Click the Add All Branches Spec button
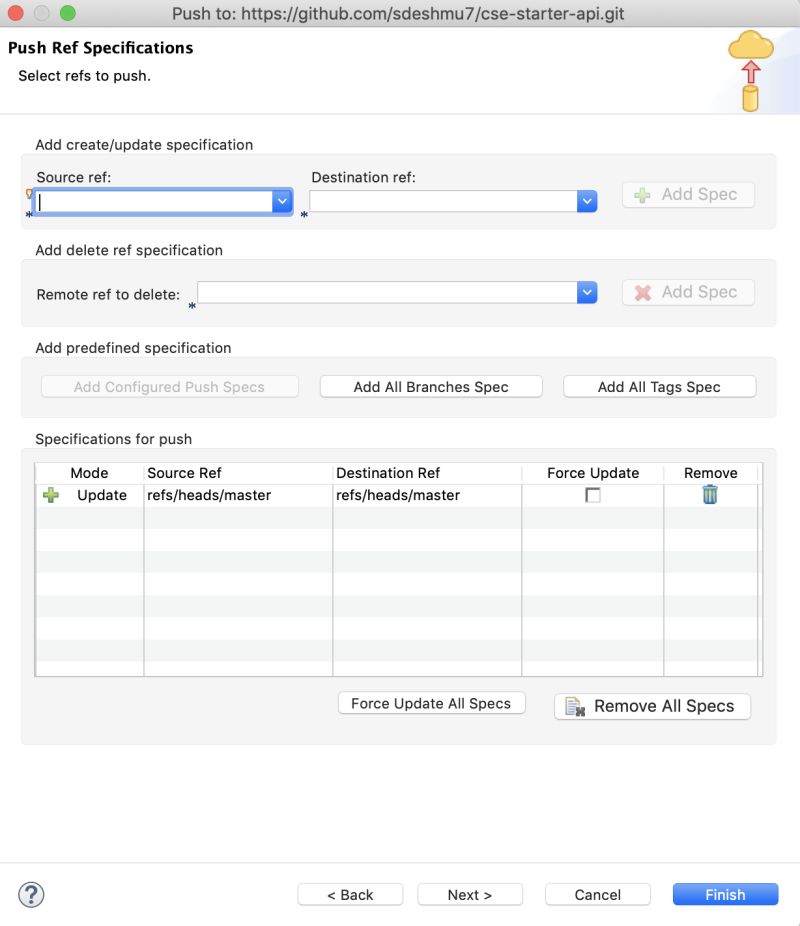Viewport: 800px width, 926px height. point(430,386)
